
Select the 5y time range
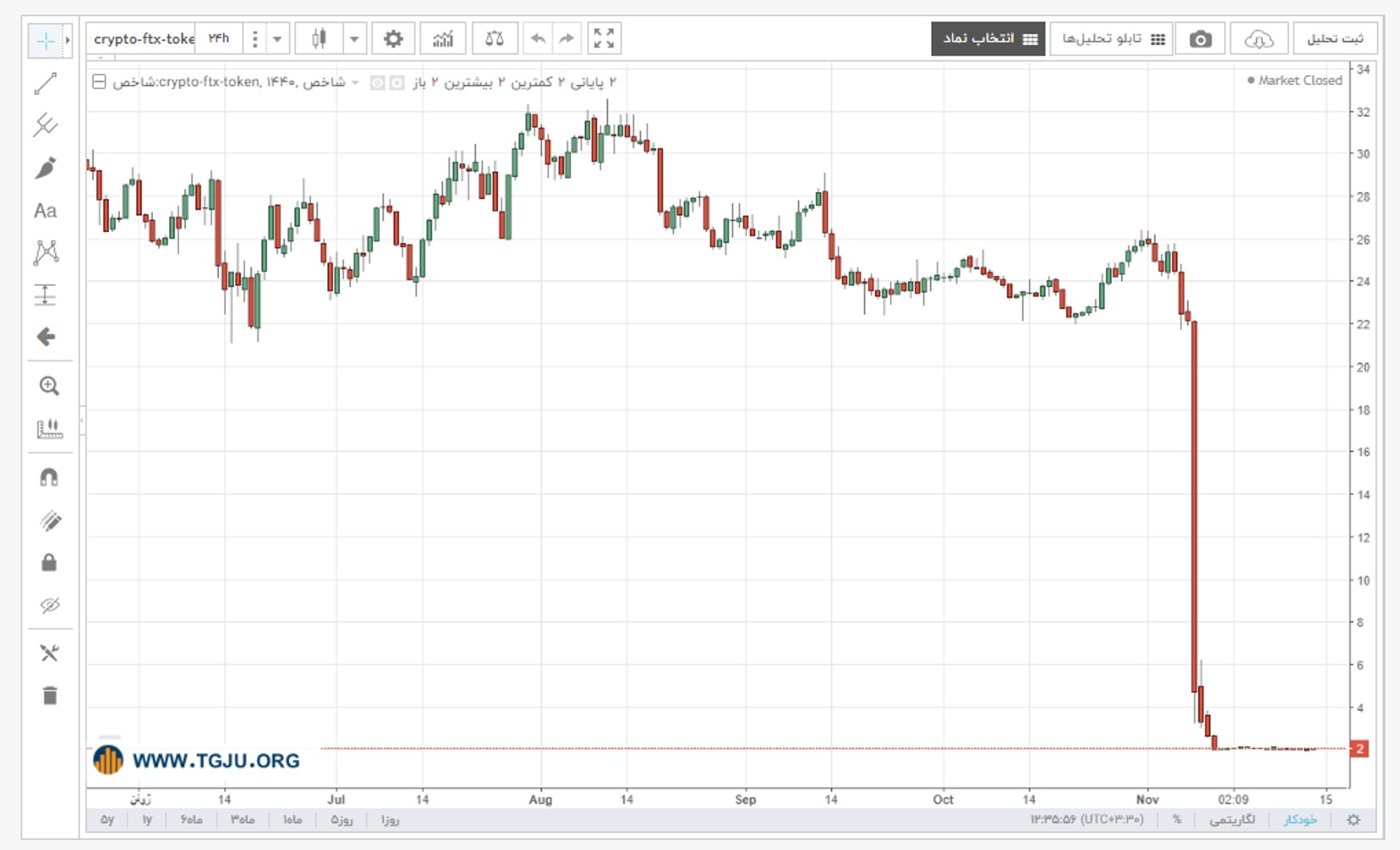(108, 820)
